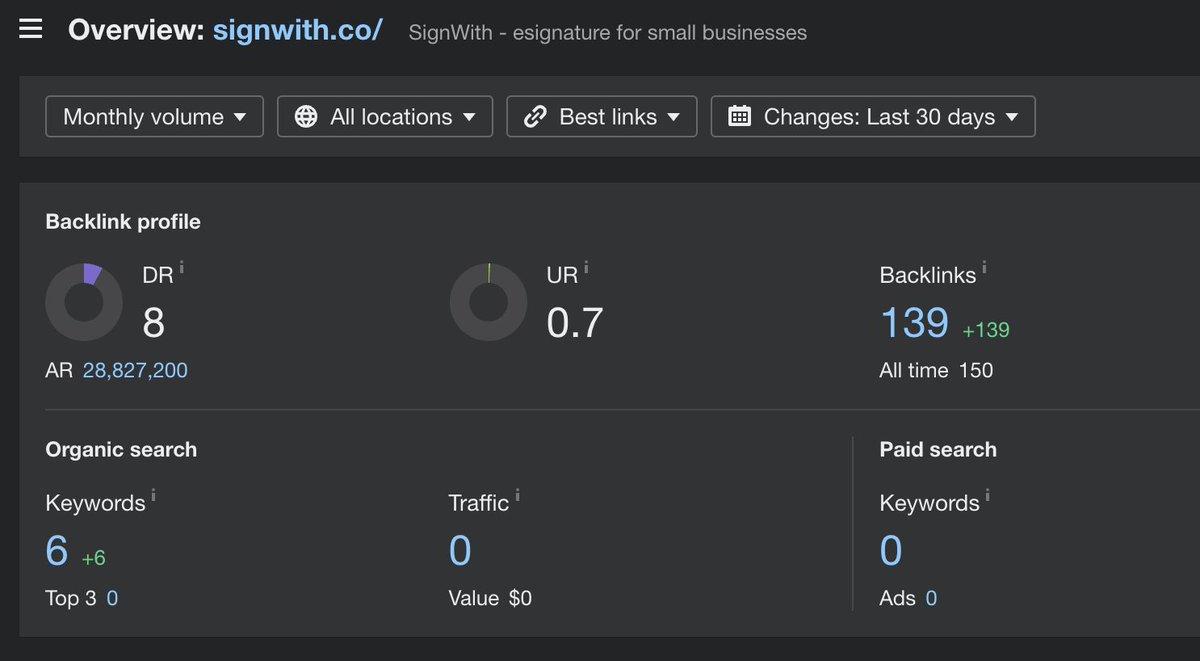Viewport: 1200px width, 661px height.
Task: Click the Backlink profile heading
Action: (x=123, y=222)
